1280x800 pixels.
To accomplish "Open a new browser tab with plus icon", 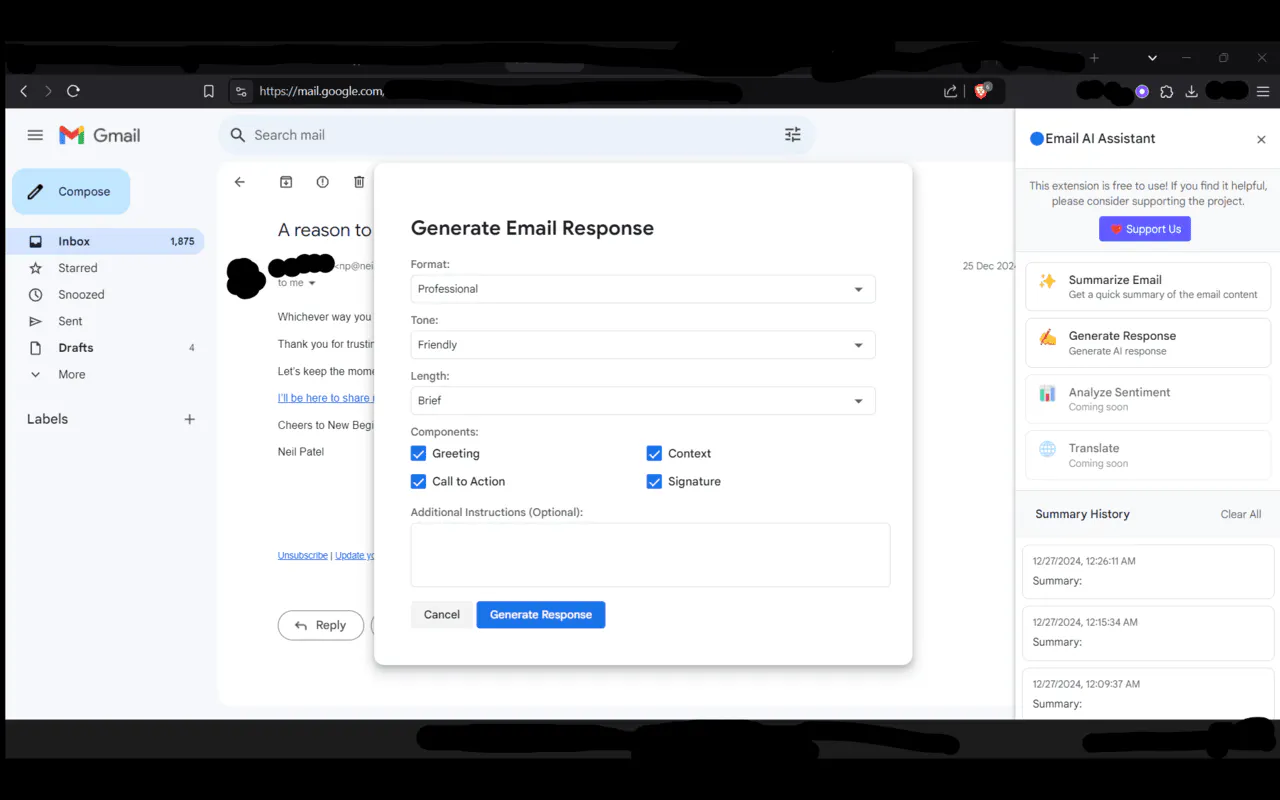I will pyautogui.click(x=1094, y=58).
